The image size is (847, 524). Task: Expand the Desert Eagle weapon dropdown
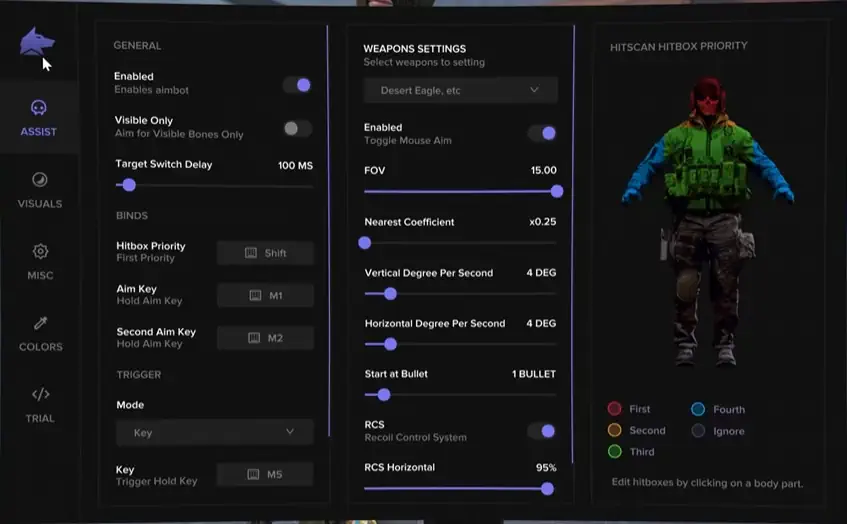(x=460, y=90)
